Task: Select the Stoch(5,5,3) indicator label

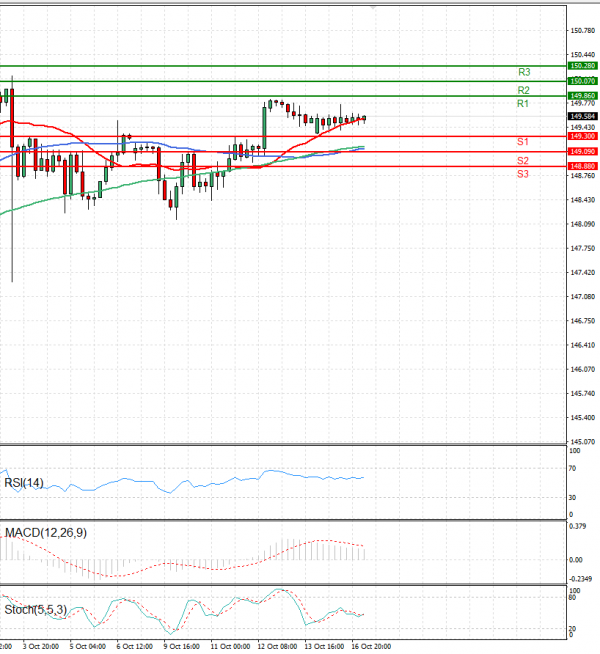Action: 35,609
